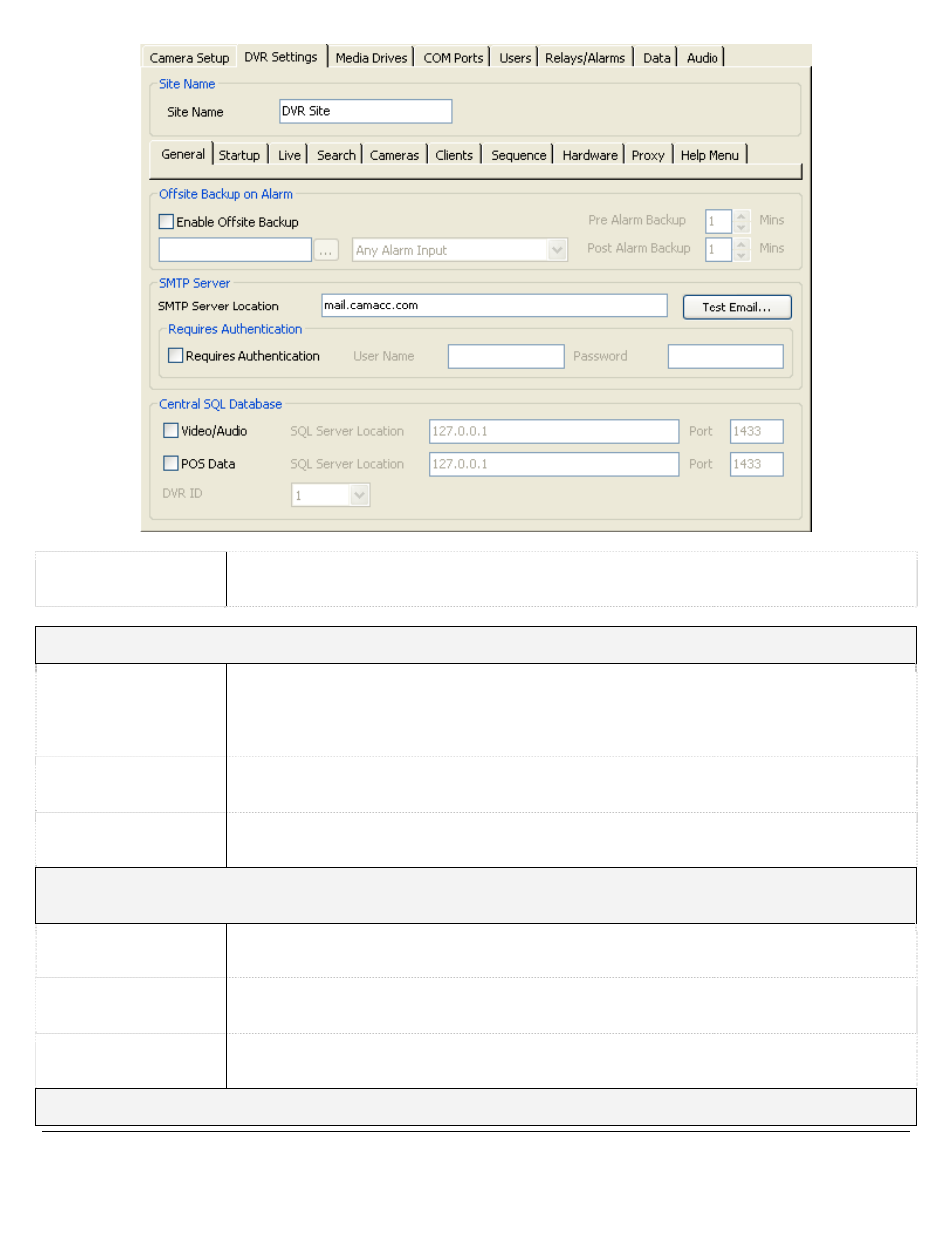The width and height of the screenshot is (952, 1233).
Task: Select the Proxy sub-tab
Action: pyautogui.click(x=648, y=155)
